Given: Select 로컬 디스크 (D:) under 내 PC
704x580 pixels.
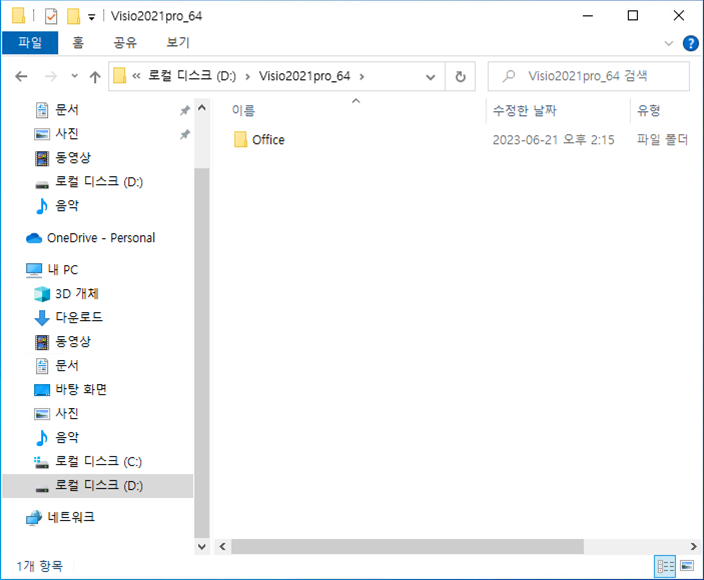Looking at the screenshot, I should [98, 486].
